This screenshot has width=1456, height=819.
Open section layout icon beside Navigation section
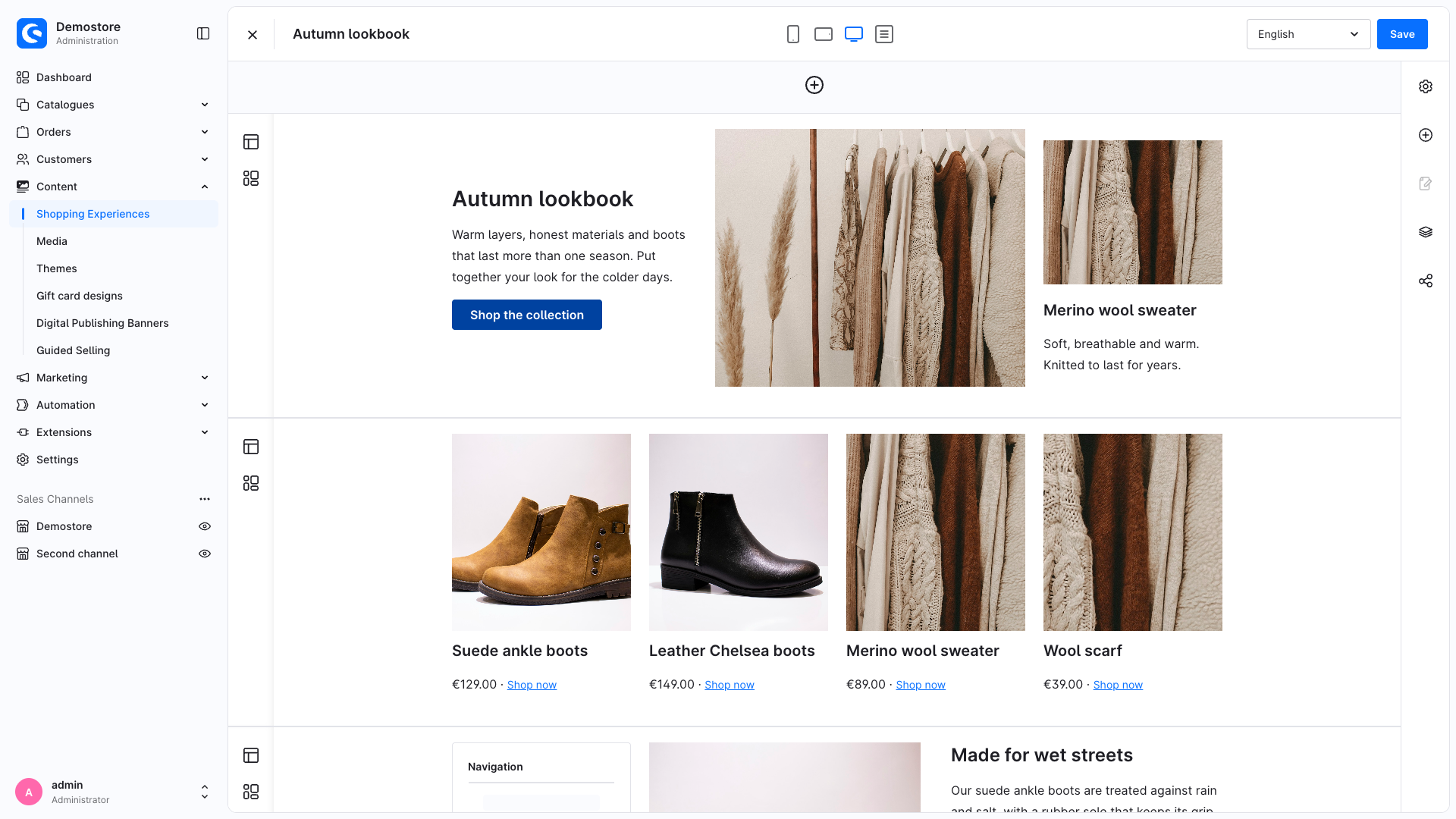(x=251, y=755)
